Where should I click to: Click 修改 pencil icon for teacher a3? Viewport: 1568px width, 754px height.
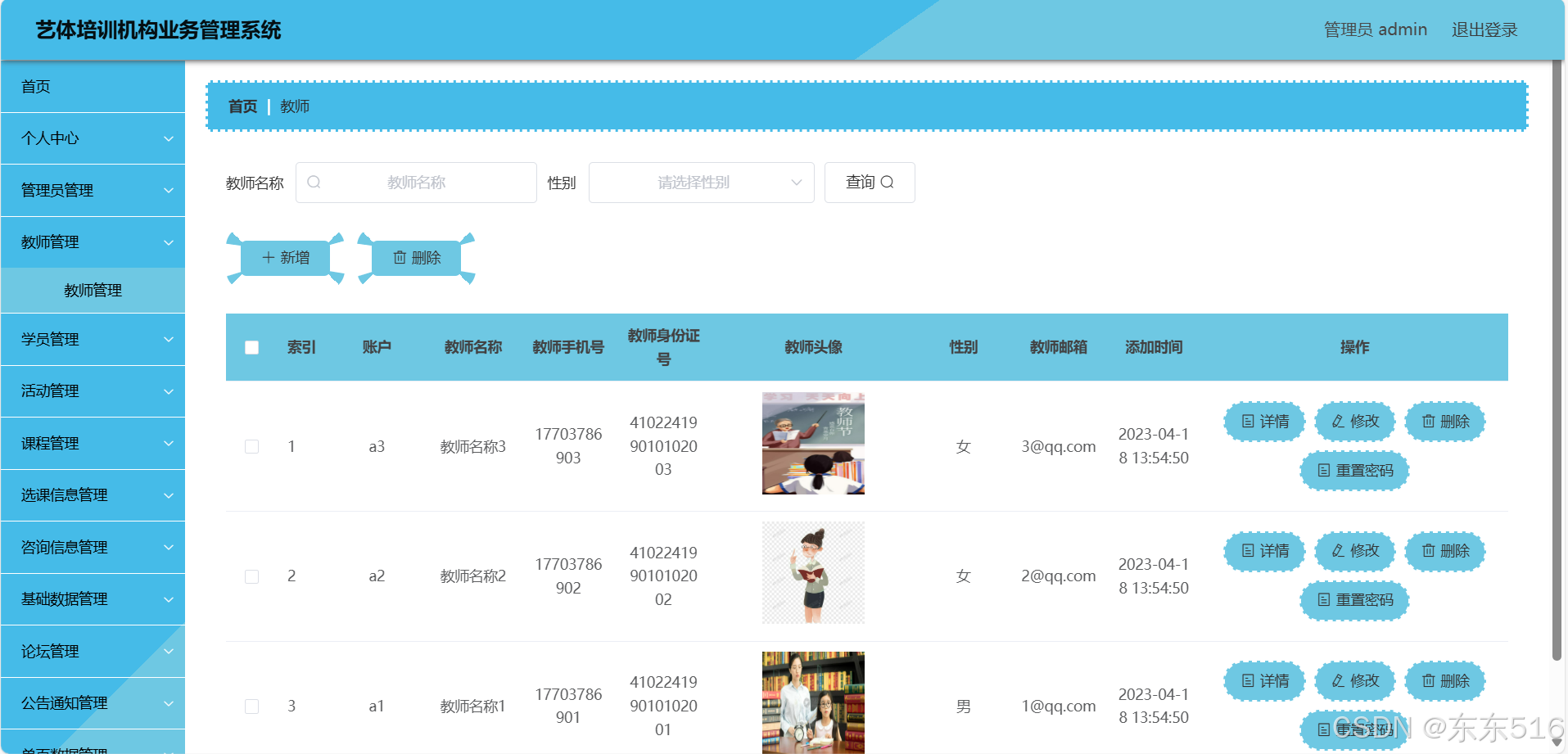(x=1338, y=422)
